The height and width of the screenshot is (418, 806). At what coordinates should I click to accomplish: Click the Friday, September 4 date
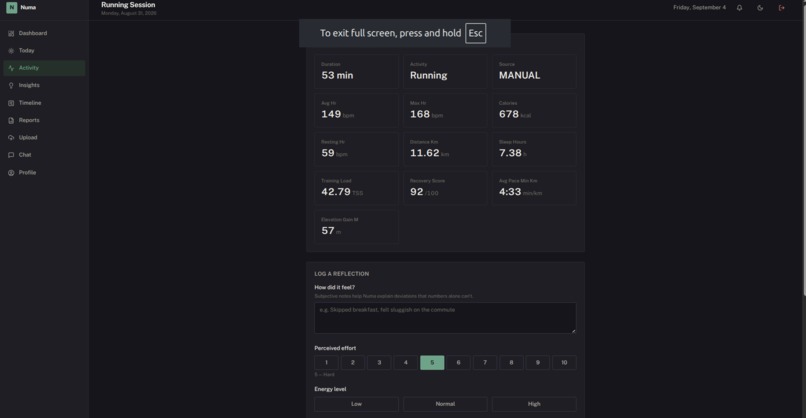[x=700, y=8]
